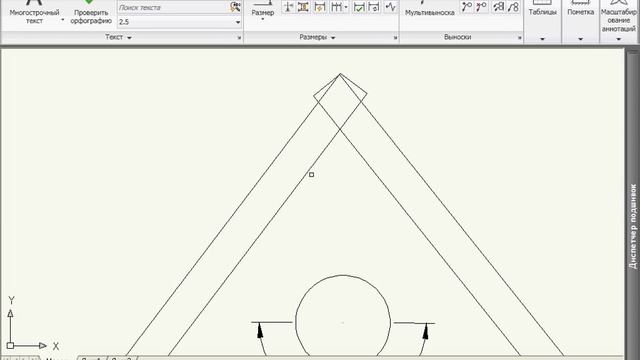Screen dimensions: 640x360
Task: Select the Inspect dimension checkmark icon
Action: pos(359,7)
